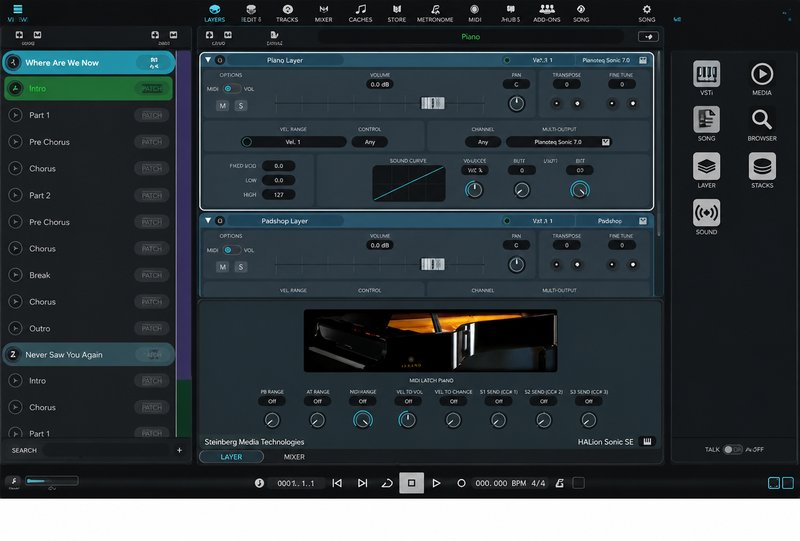Viewport: 800px width, 541px height.
Task: Toggle the MIDI/VOL switch in Piano Layer
Action: [231, 89]
